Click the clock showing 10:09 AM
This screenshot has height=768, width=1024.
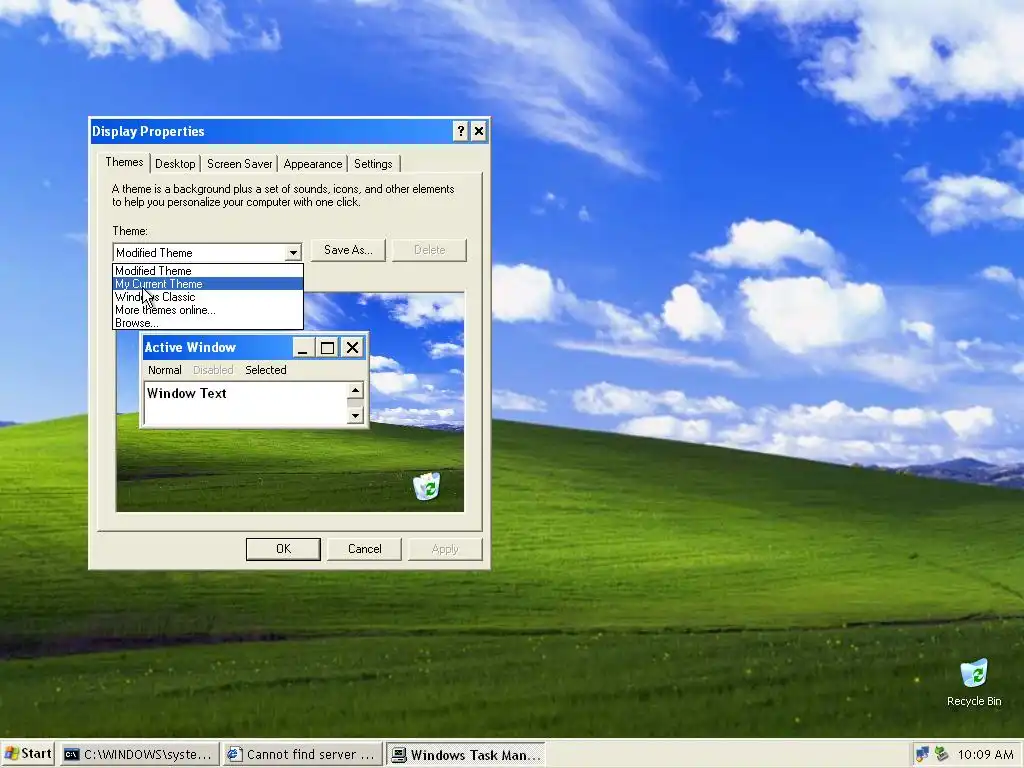pos(985,754)
